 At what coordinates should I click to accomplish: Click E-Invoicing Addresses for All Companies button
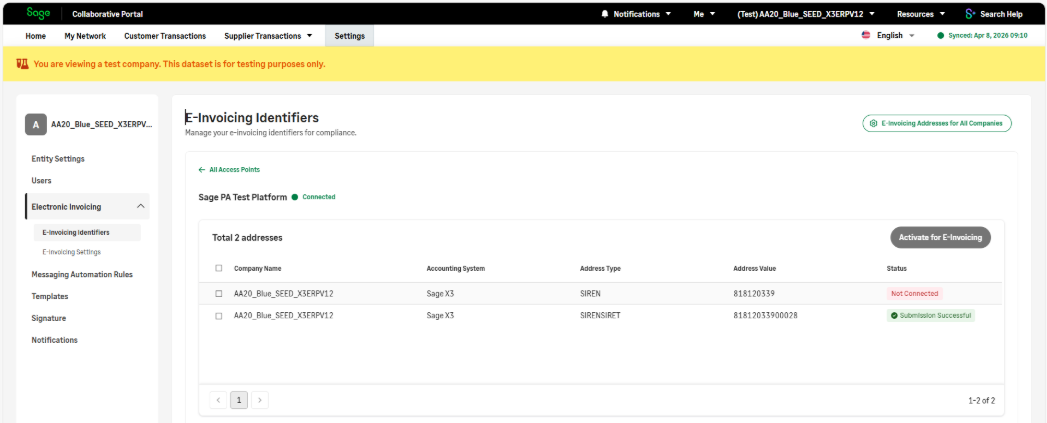pos(937,124)
